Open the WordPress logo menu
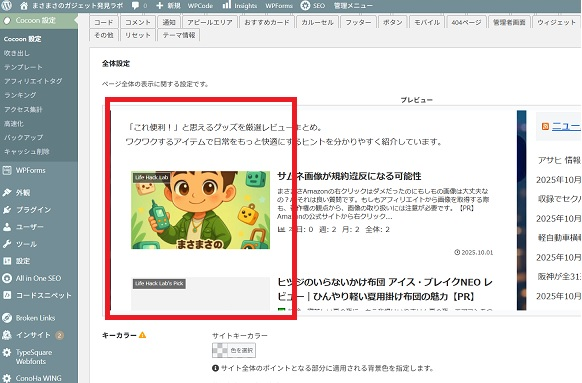 coord(7,5)
